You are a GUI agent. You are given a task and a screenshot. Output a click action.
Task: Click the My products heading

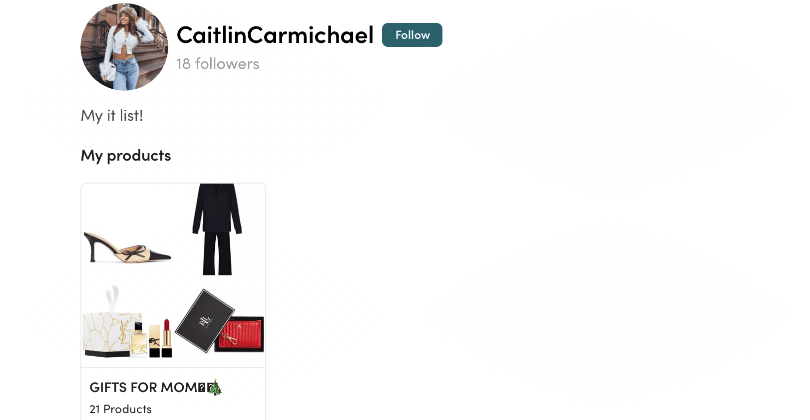[x=126, y=155]
